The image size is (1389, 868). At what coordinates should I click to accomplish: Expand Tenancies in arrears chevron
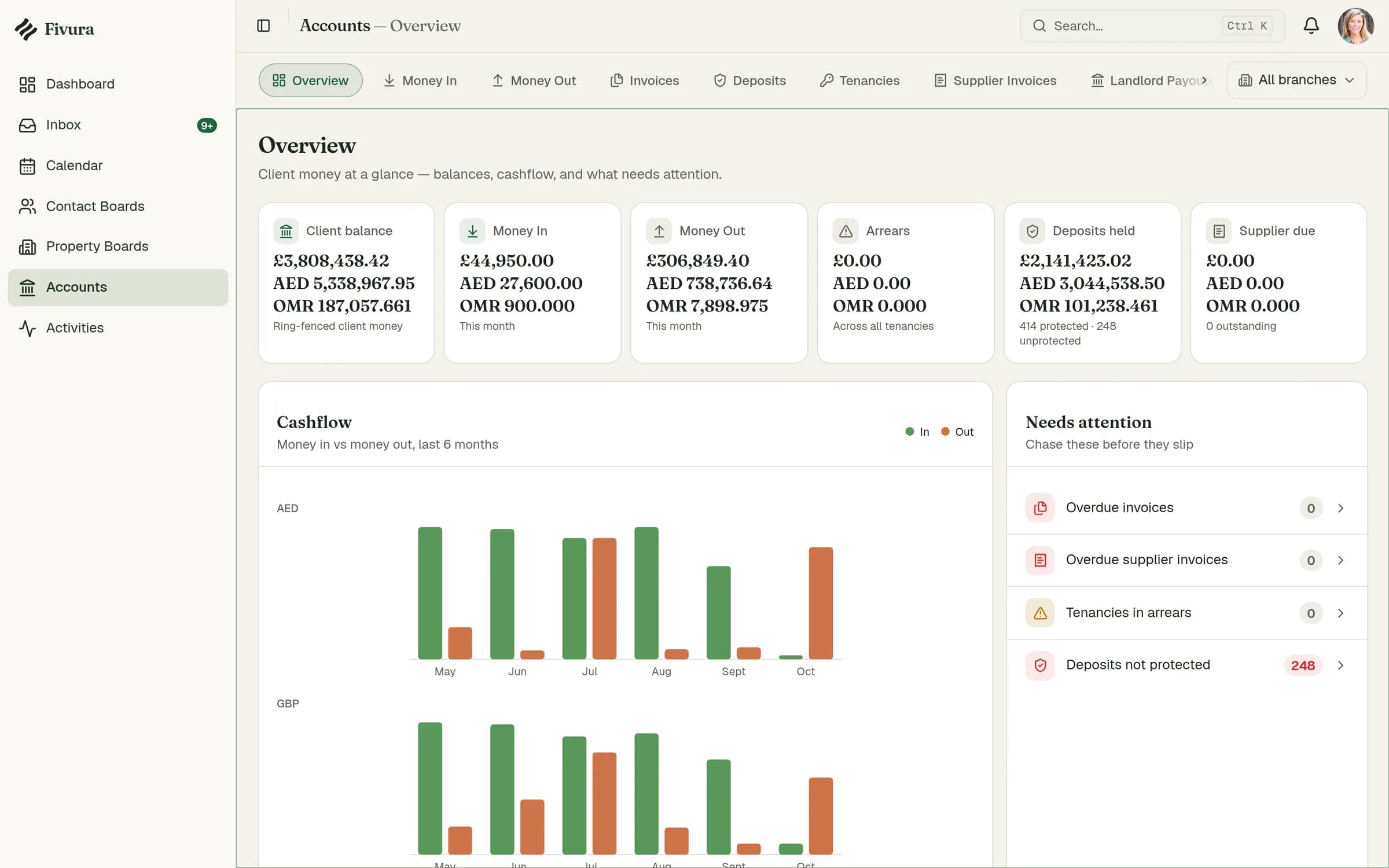pyautogui.click(x=1340, y=613)
